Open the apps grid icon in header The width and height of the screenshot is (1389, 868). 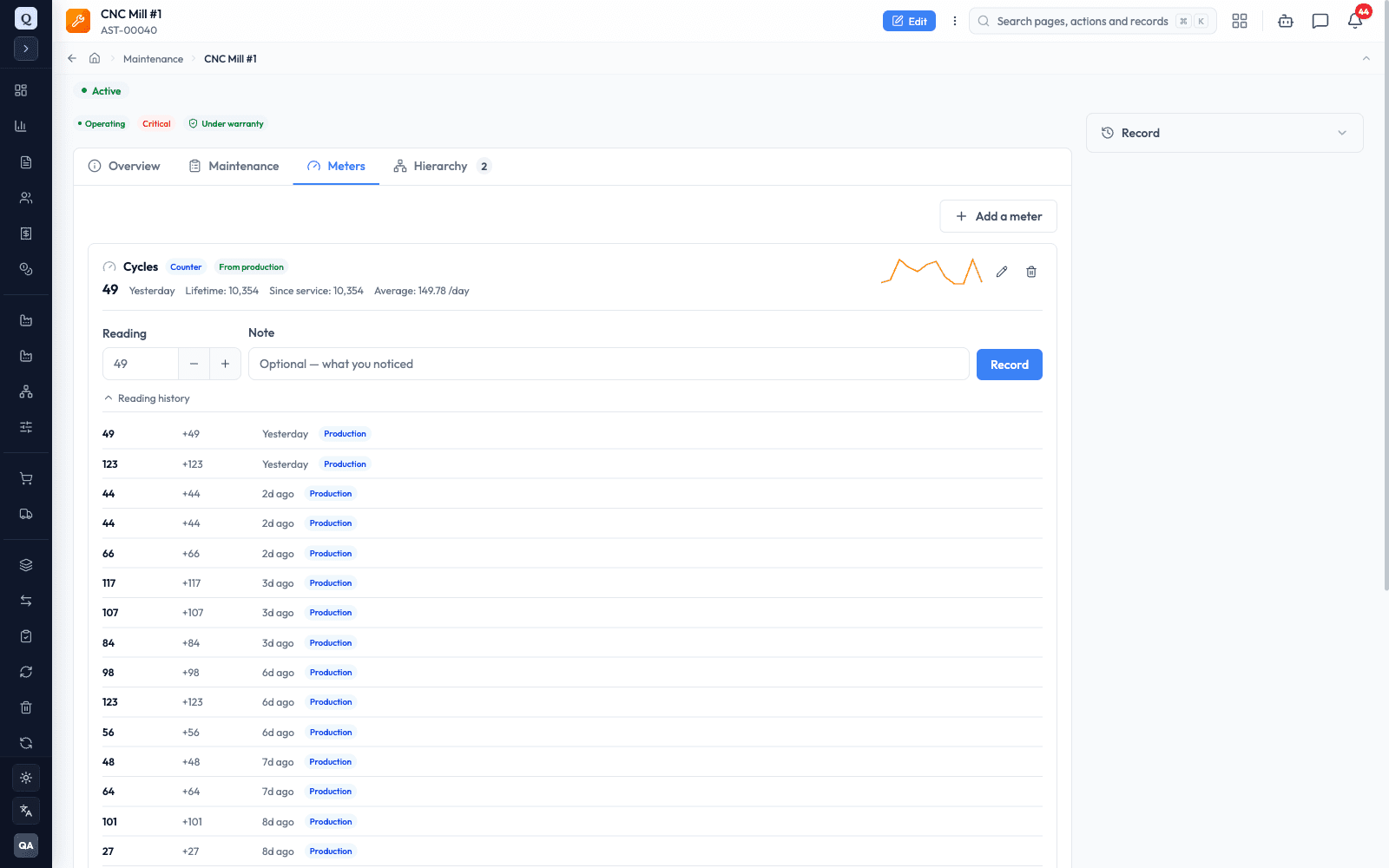coord(1240,21)
